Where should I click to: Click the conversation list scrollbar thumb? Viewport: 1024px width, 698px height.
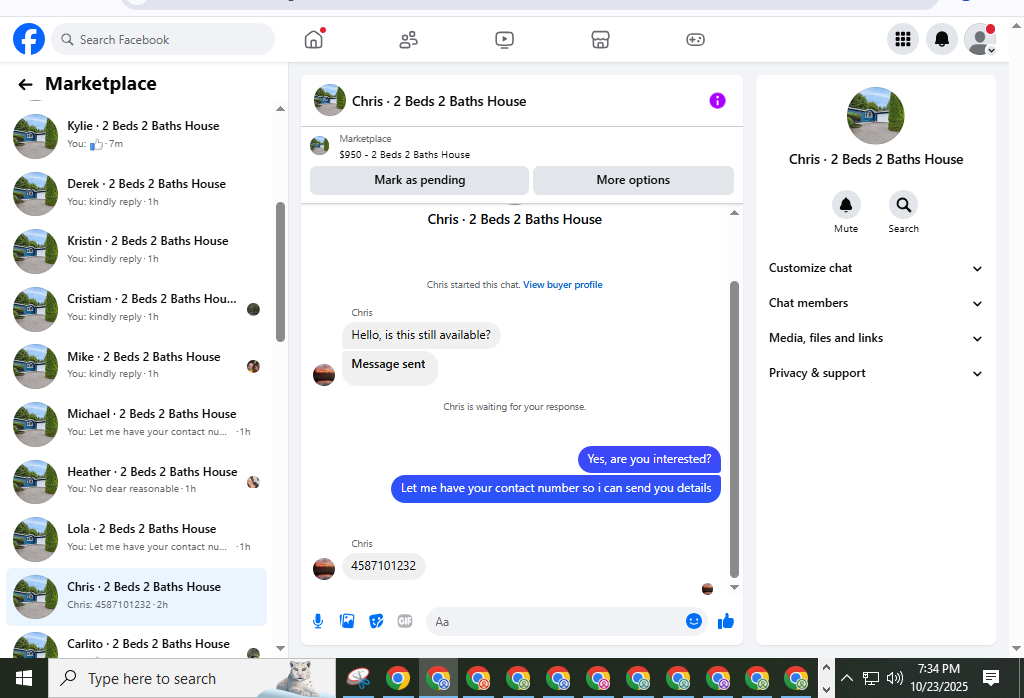[x=280, y=272]
